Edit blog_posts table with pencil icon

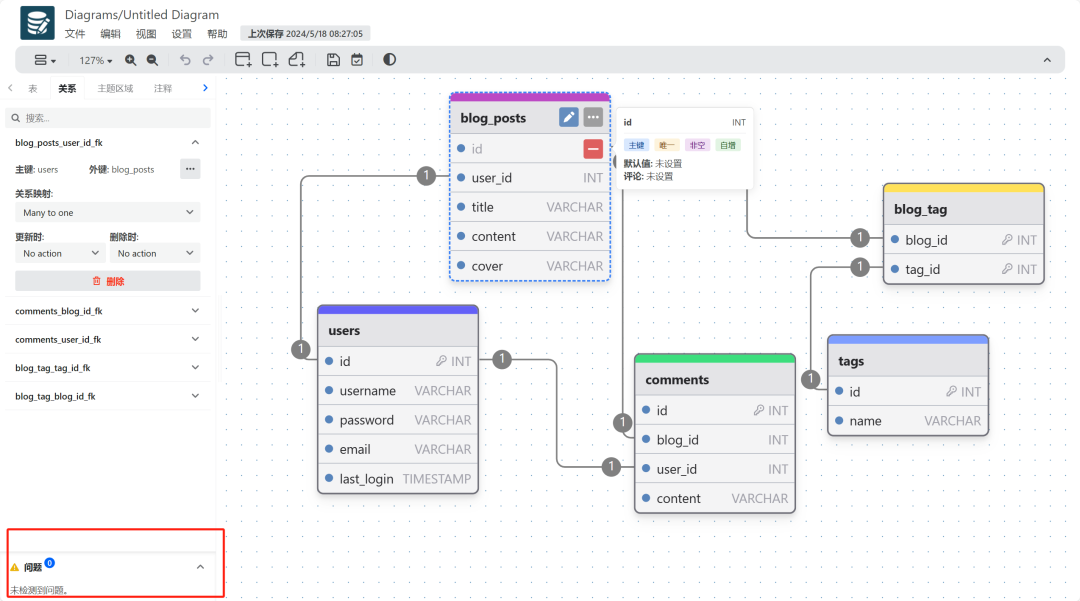click(568, 117)
